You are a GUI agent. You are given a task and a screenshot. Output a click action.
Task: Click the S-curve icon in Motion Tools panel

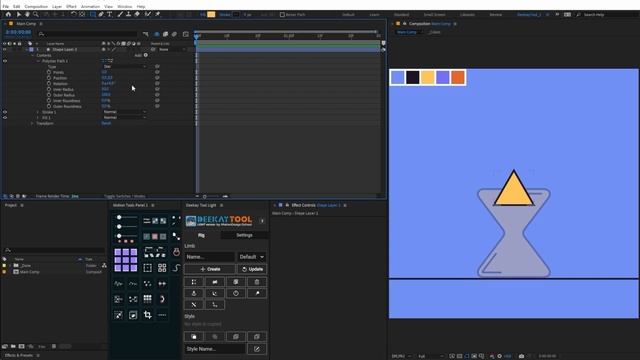point(176,268)
